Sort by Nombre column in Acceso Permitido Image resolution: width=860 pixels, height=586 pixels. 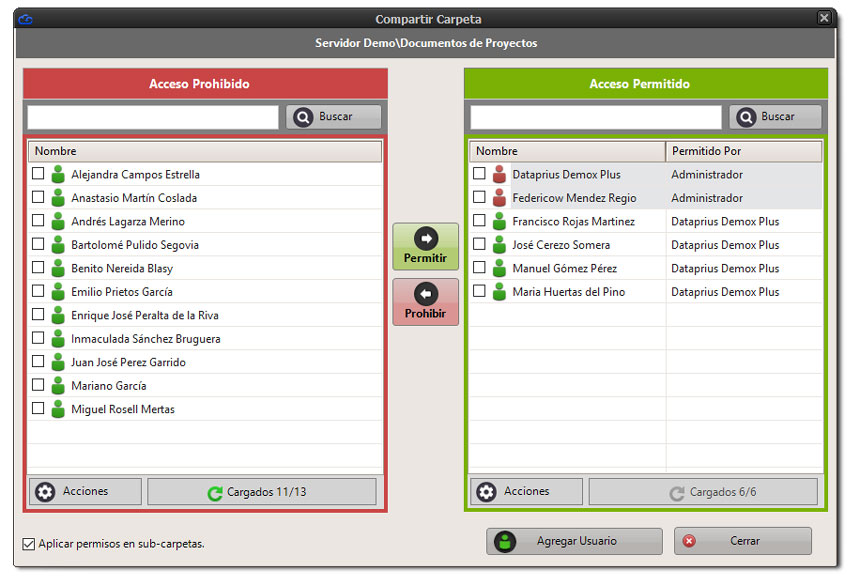pyautogui.click(x=568, y=151)
